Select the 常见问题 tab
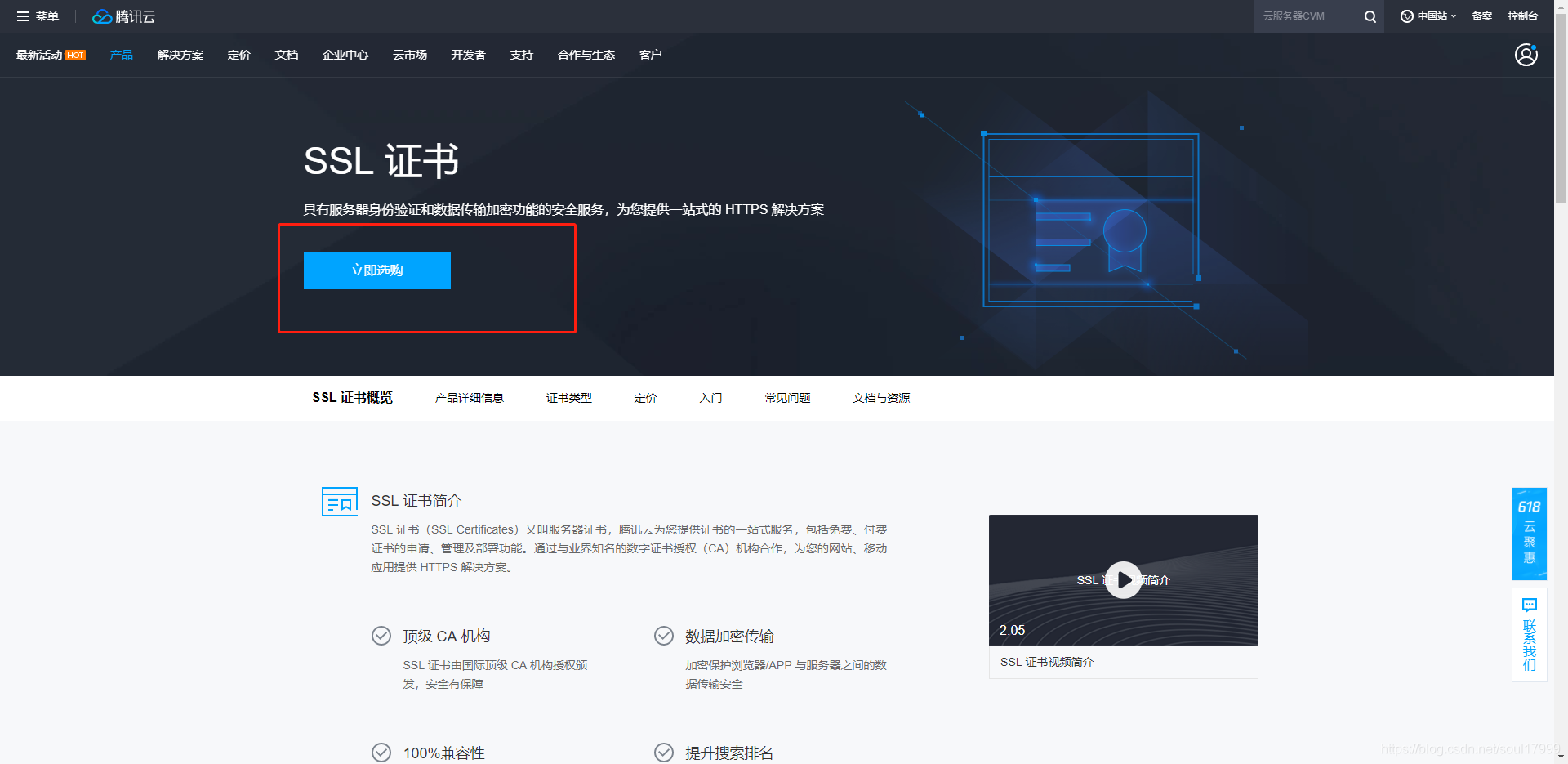Image resolution: width=1568 pixels, height=764 pixels. 787,398
